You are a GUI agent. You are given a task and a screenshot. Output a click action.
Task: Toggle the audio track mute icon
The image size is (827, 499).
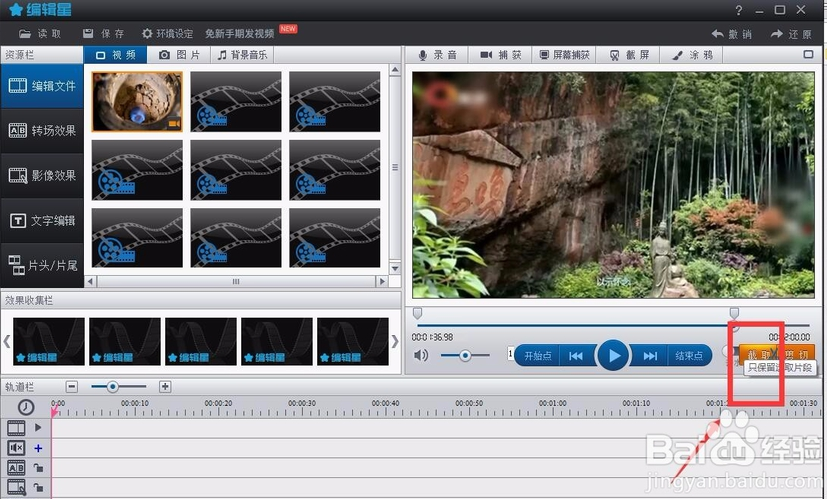pyautogui.click(x=16, y=448)
